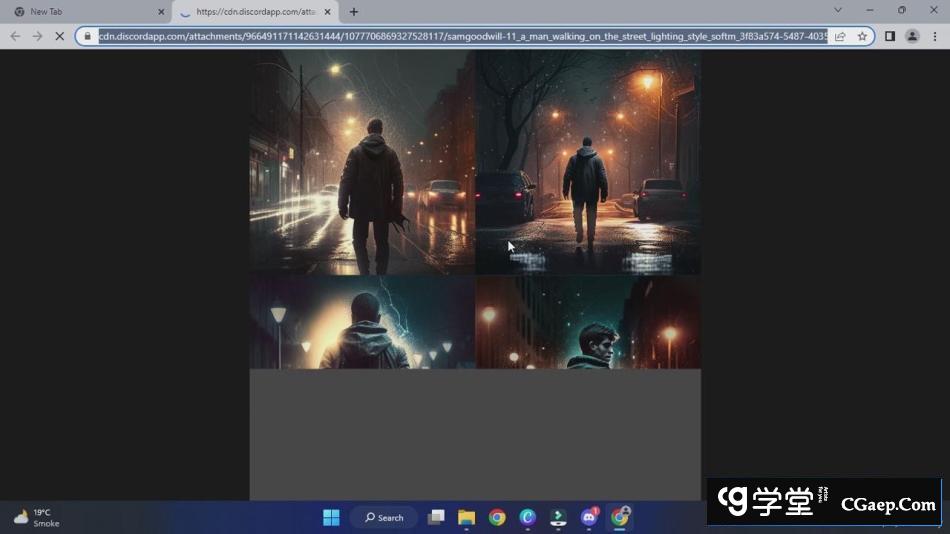Stop loading the page
This screenshot has height=534, width=950.
click(x=59, y=36)
